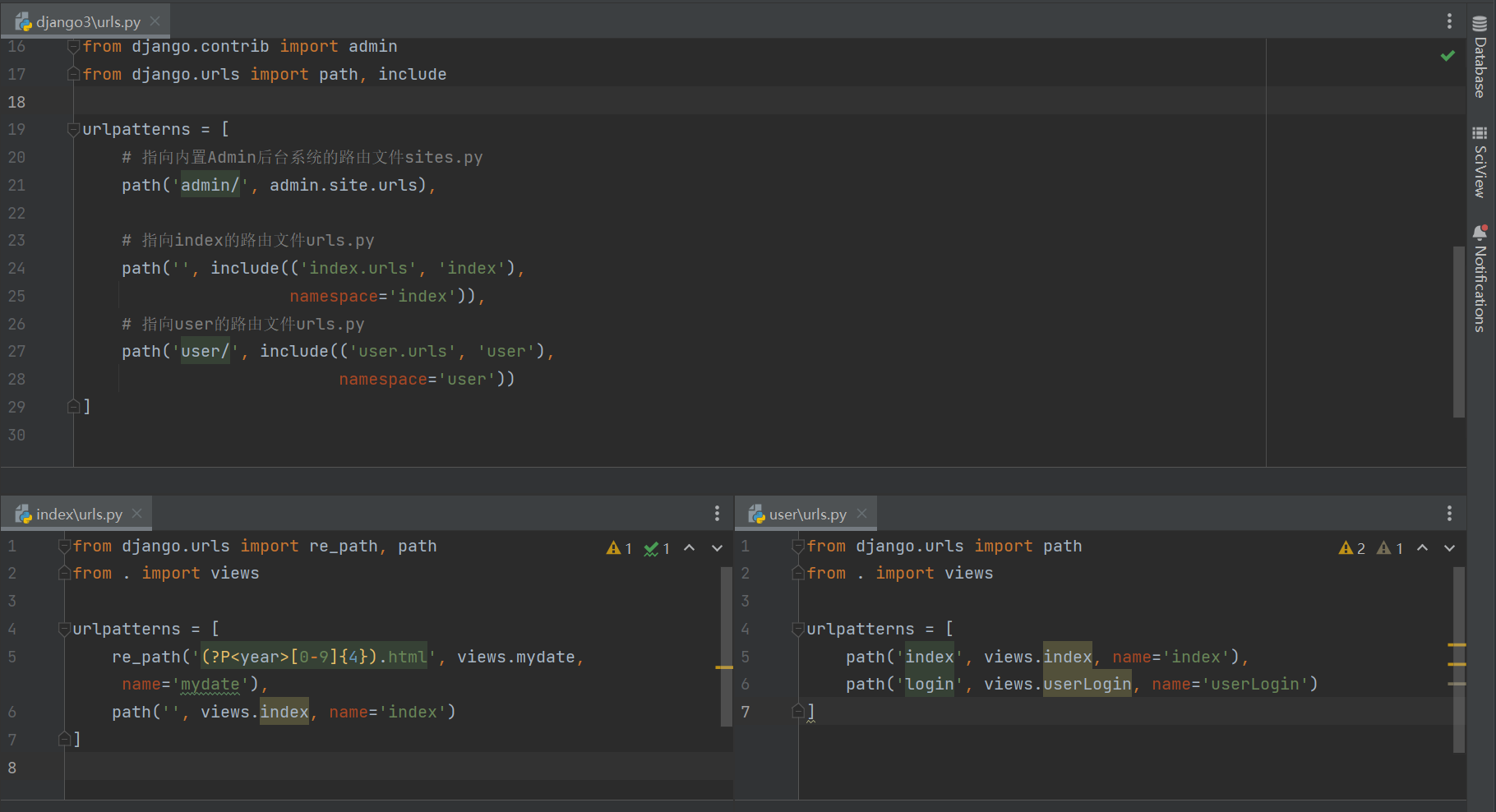Image resolution: width=1496 pixels, height=812 pixels.
Task: Go to previous highlighted error in user\urls.py
Action: [x=1422, y=548]
